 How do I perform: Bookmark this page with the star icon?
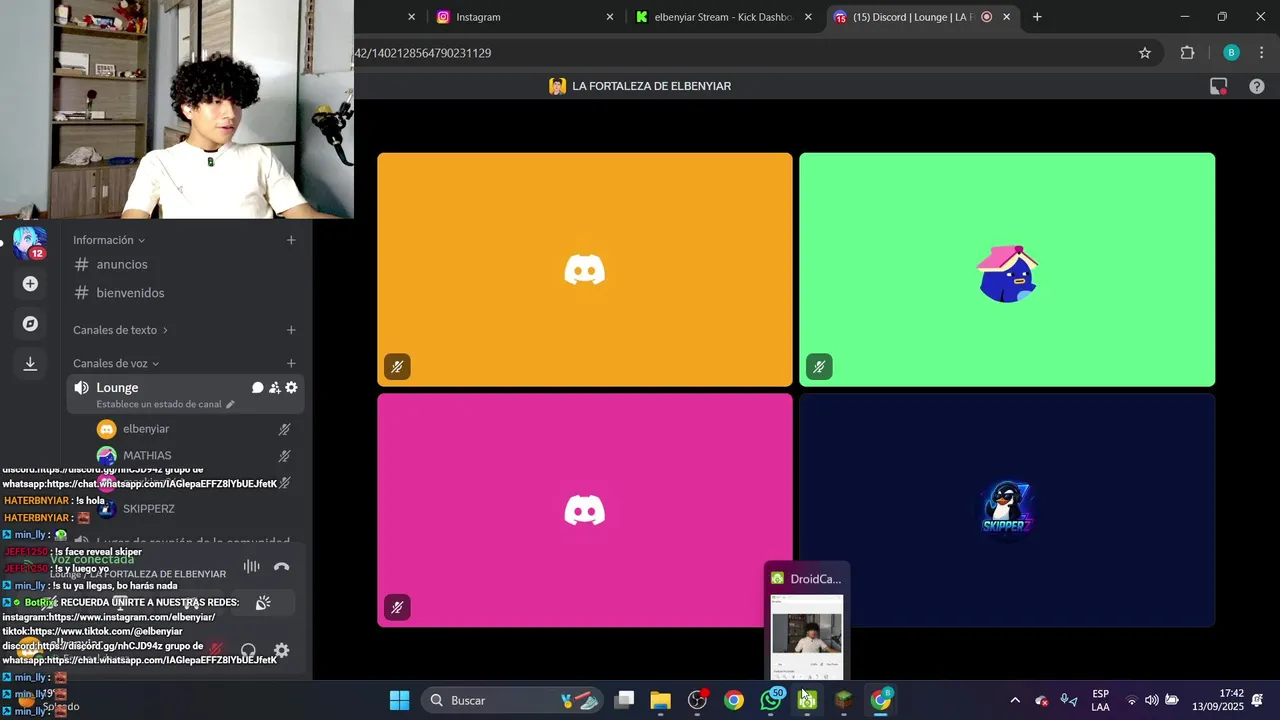coord(1145,53)
